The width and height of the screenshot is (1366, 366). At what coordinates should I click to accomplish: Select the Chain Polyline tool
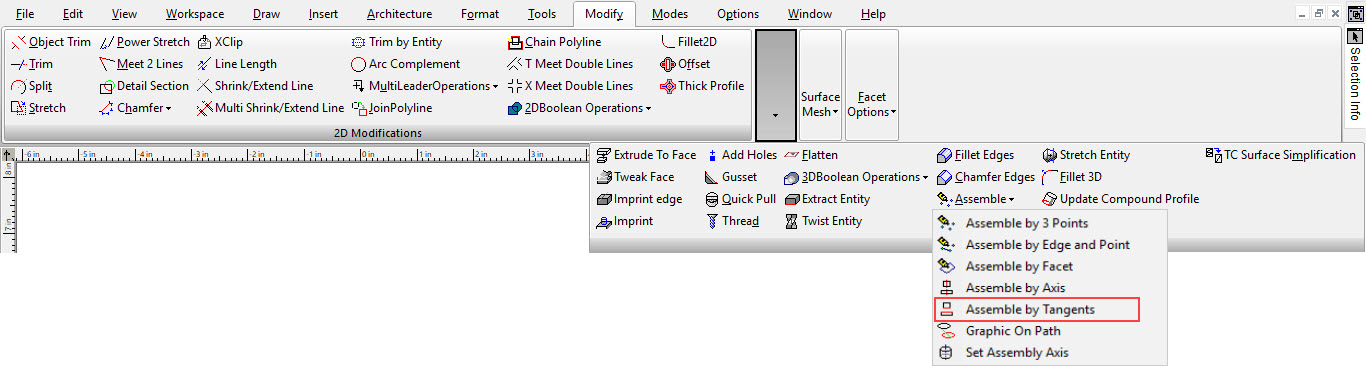click(x=554, y=42)
